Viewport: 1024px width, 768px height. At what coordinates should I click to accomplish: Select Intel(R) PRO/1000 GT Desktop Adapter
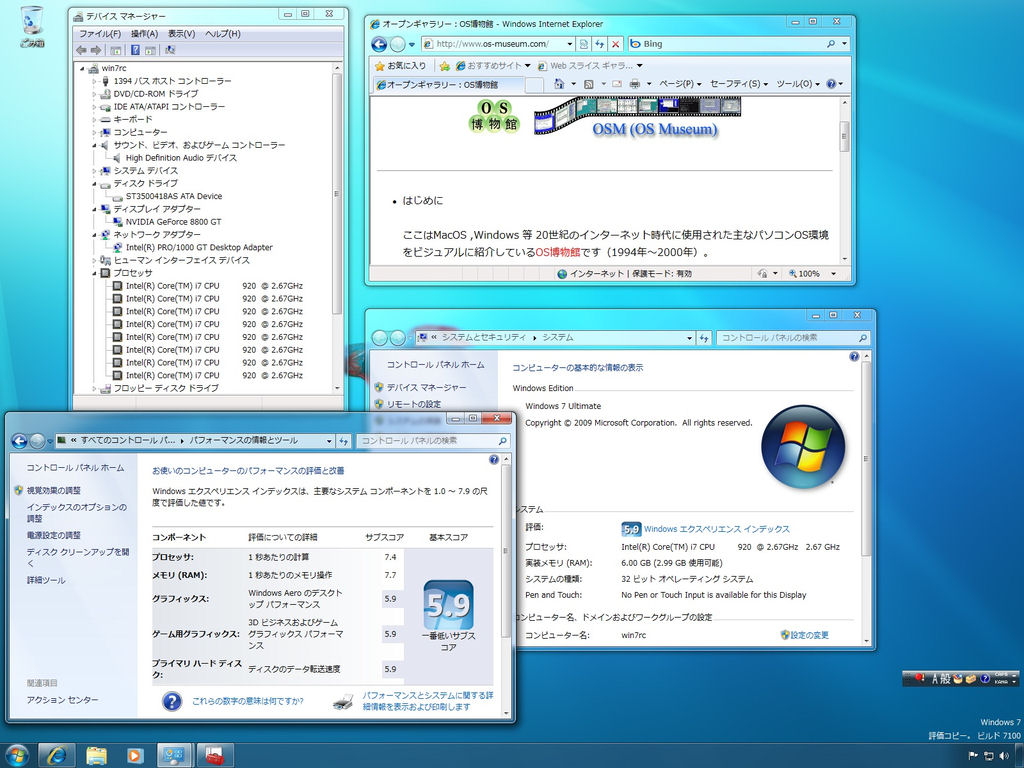coord(199,248)
